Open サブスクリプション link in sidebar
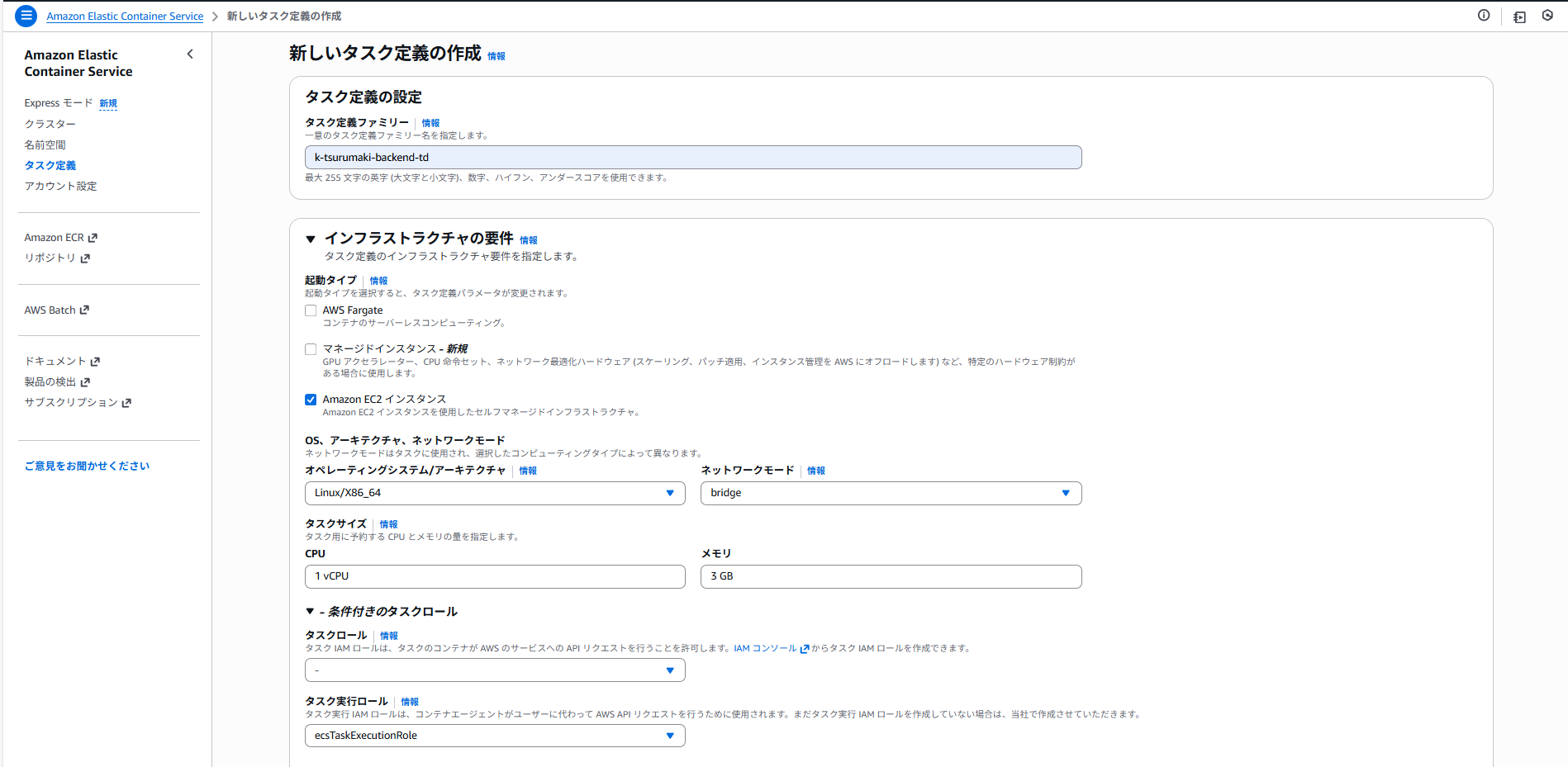Screen dimensions: 1568x767 71,403
